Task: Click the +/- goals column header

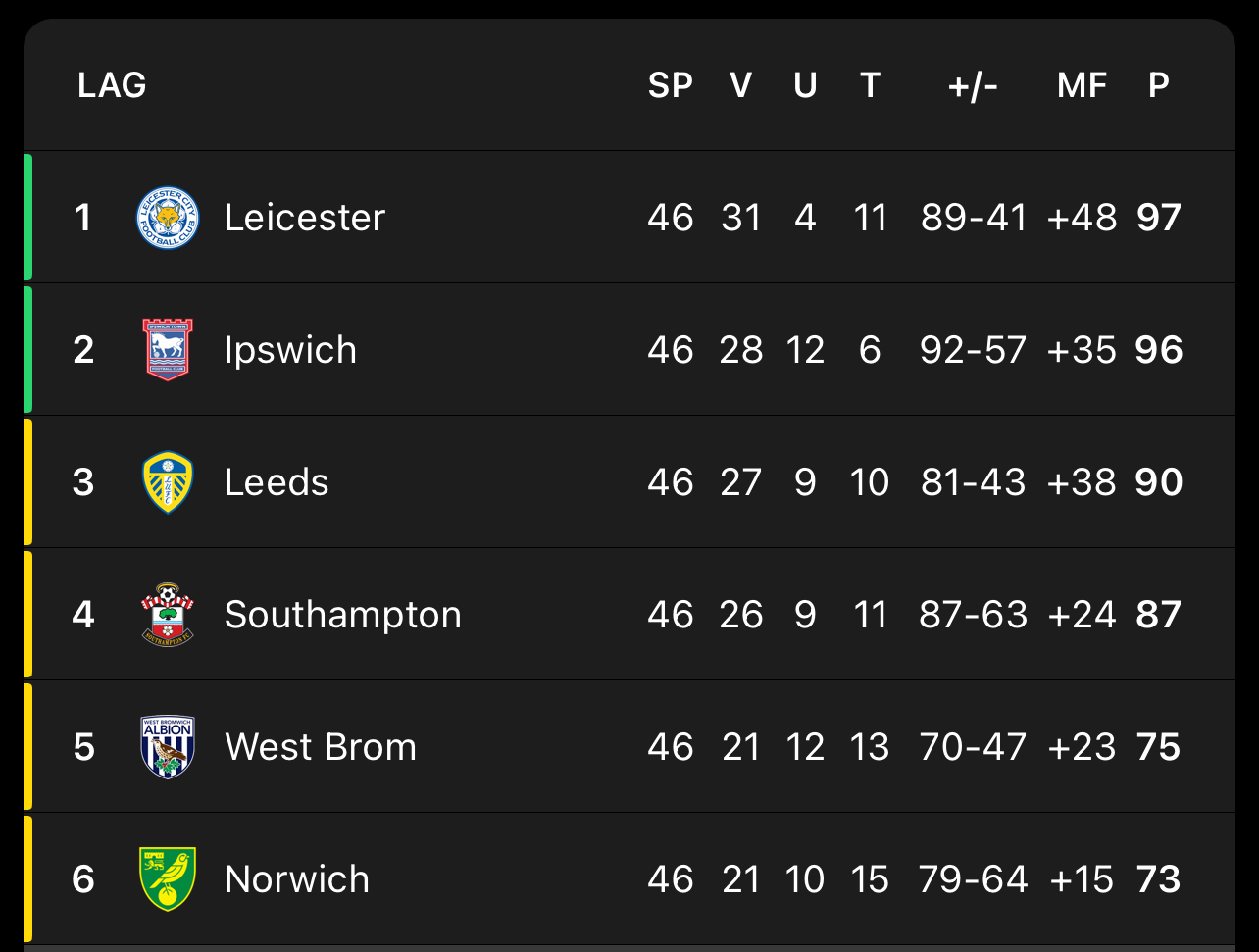Action: [x=973, y=86]
